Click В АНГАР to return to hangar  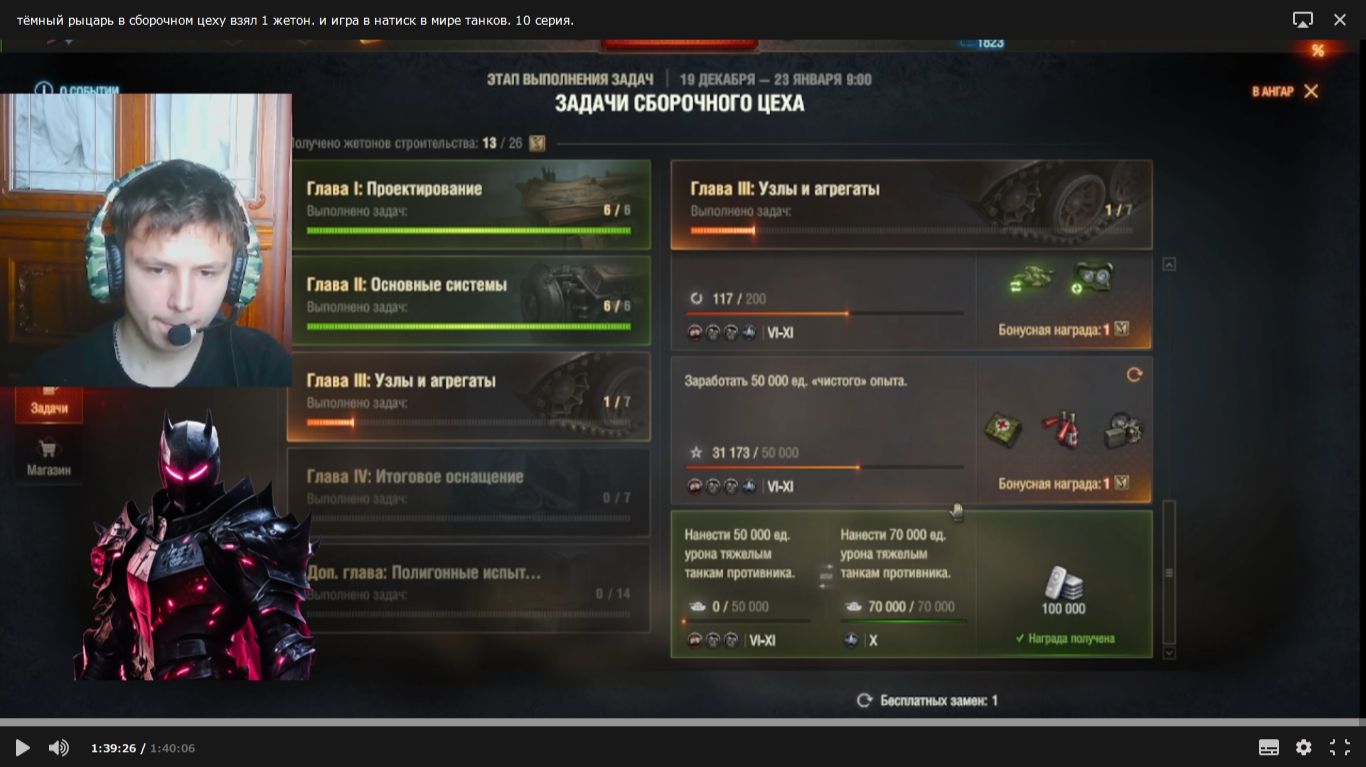(1285, 91)
